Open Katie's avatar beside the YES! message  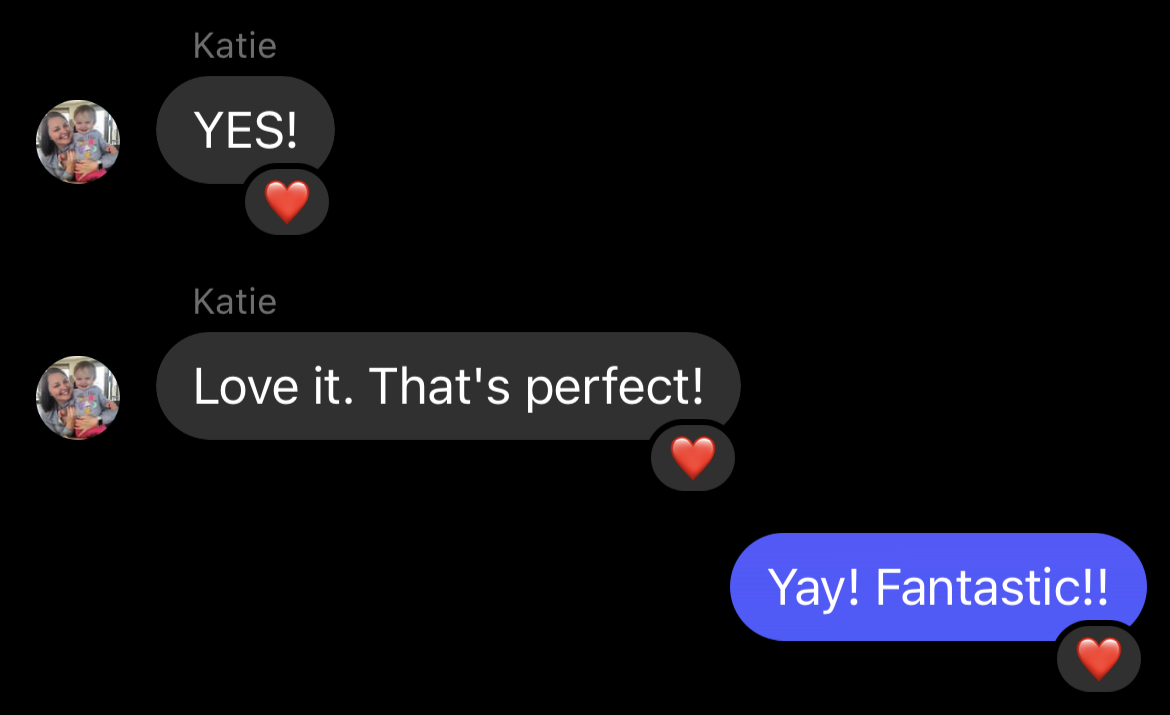tap(78, 142)
